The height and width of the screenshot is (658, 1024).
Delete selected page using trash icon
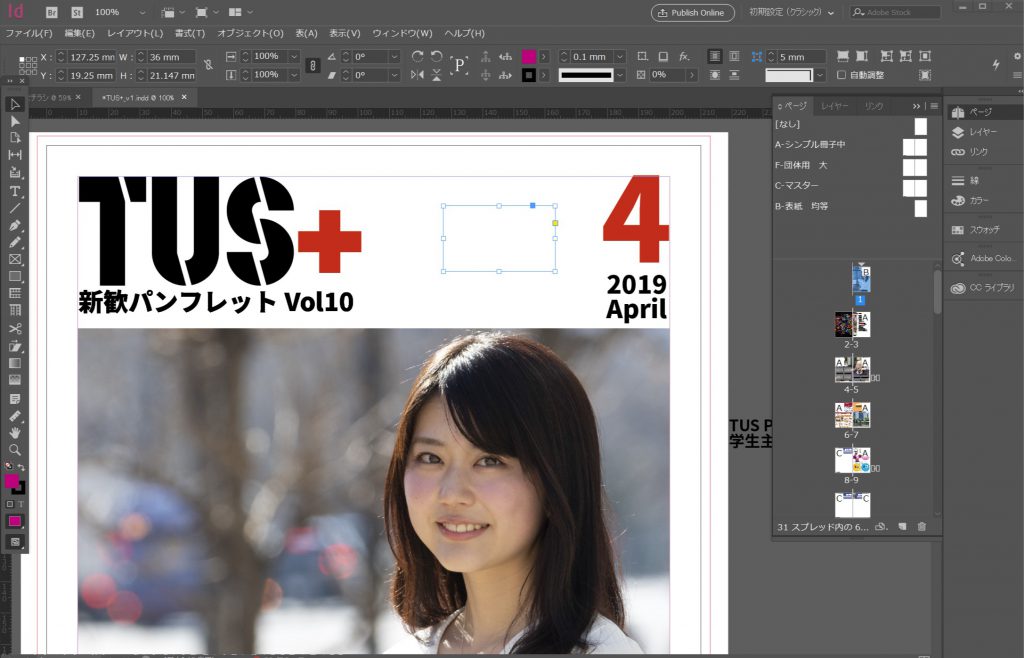coord(921,526)
